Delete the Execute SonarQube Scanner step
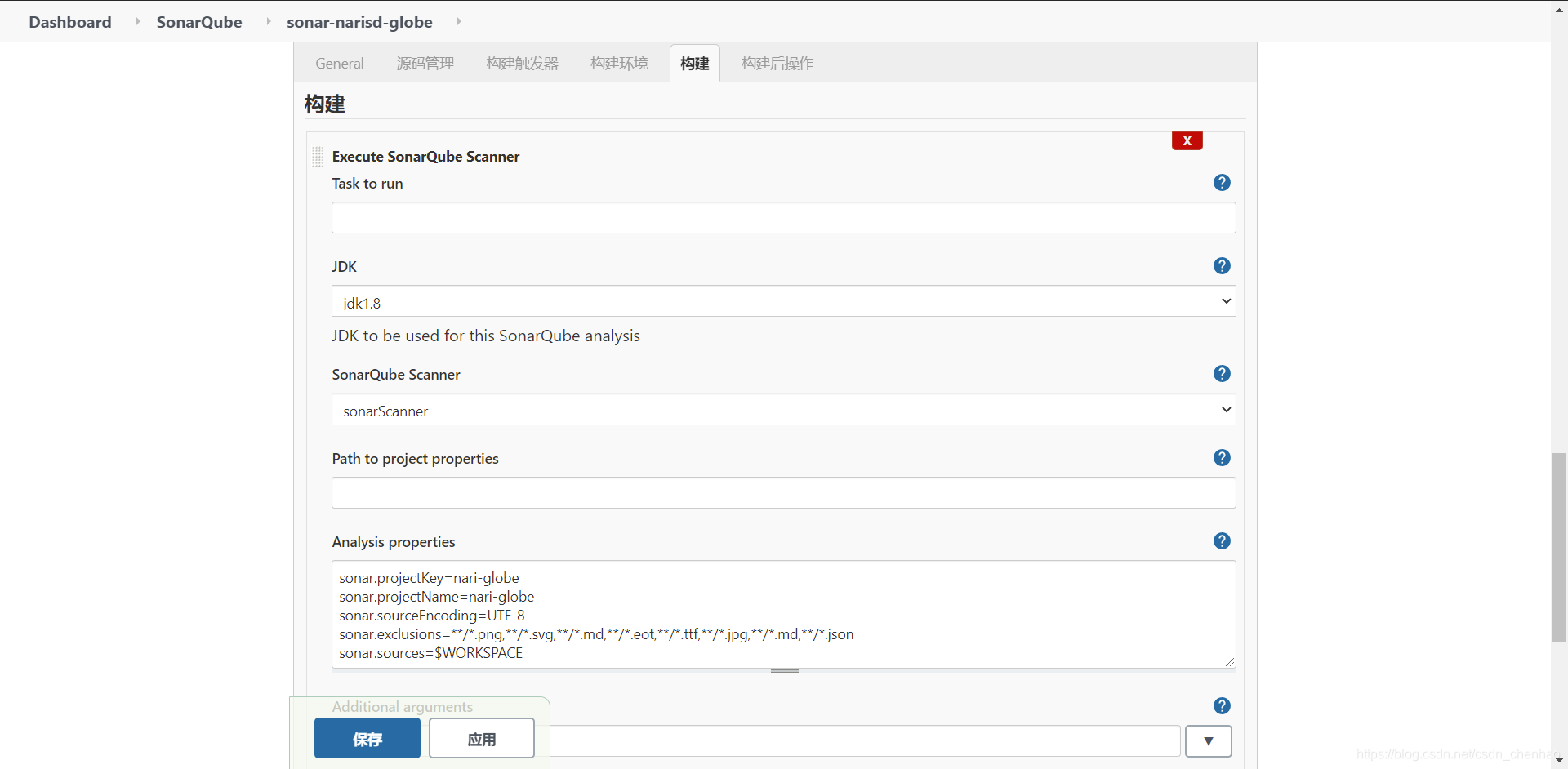The width and height of the screenshot is (1568, 769). coord(1187,141)
